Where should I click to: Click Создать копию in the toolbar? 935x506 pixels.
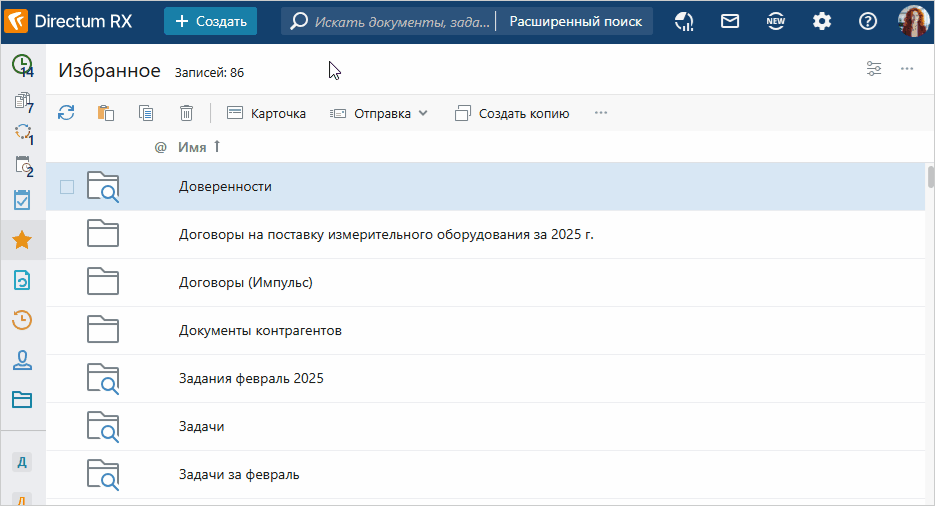(x=512, y=113)
